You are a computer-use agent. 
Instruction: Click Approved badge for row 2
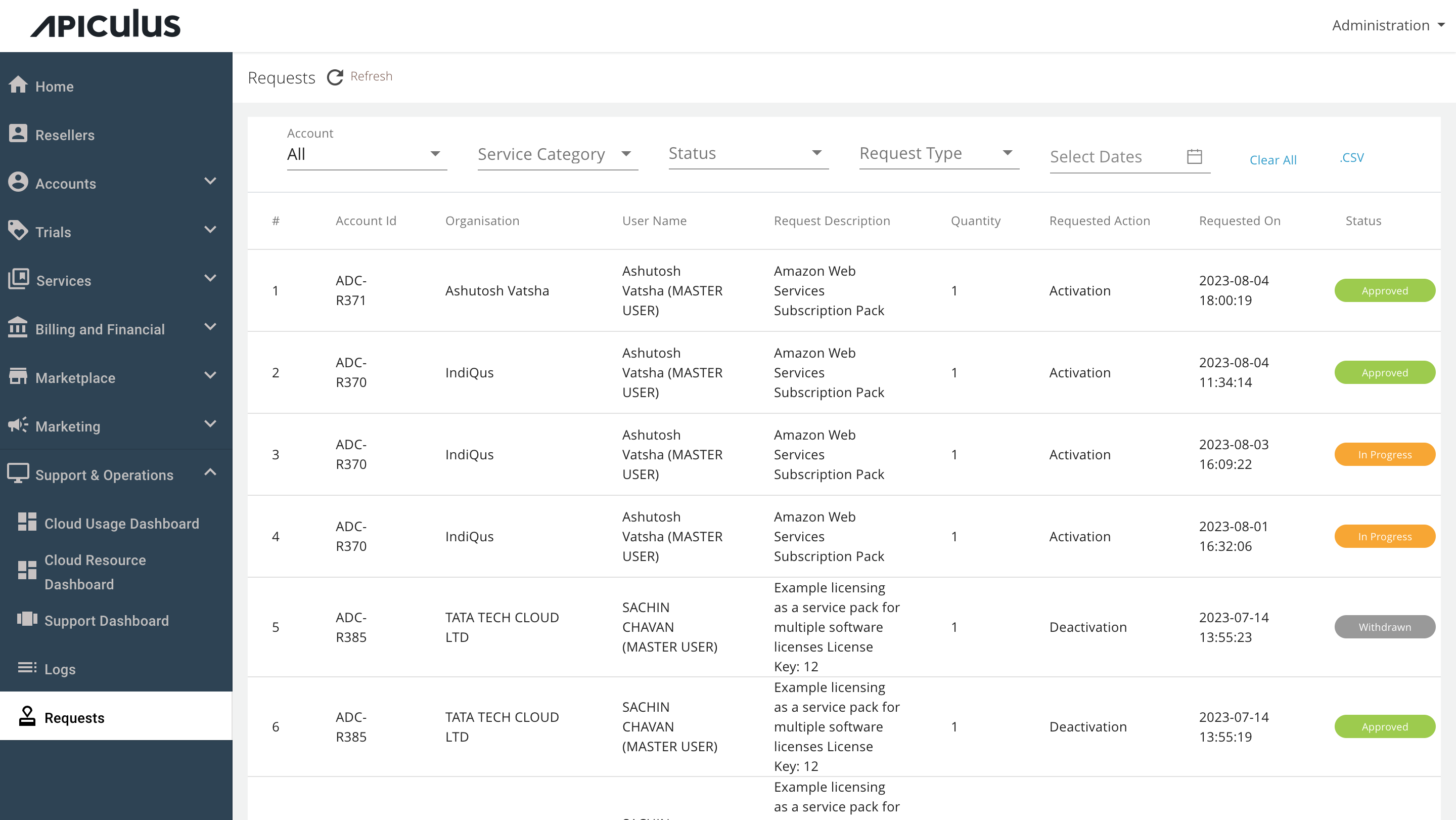1385,373
